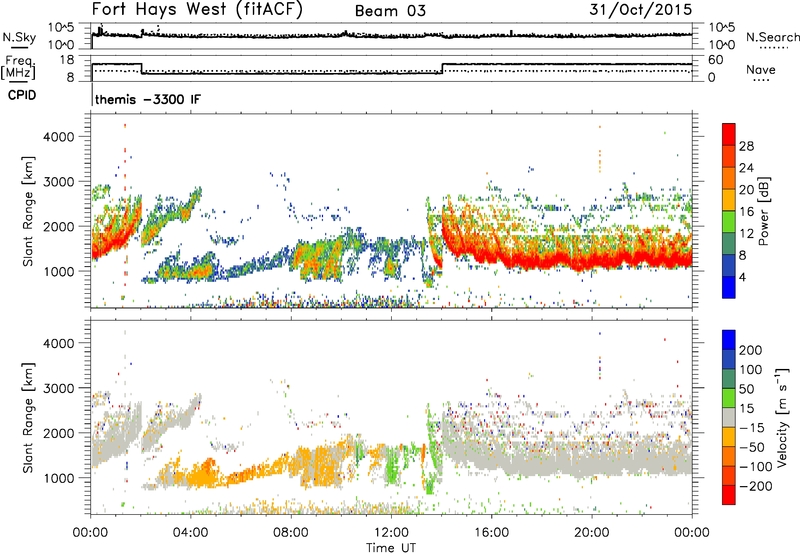Viewport: 800px width, 554px height.
Task: Click the '60' Nave axis value
Action: [716, 60]
